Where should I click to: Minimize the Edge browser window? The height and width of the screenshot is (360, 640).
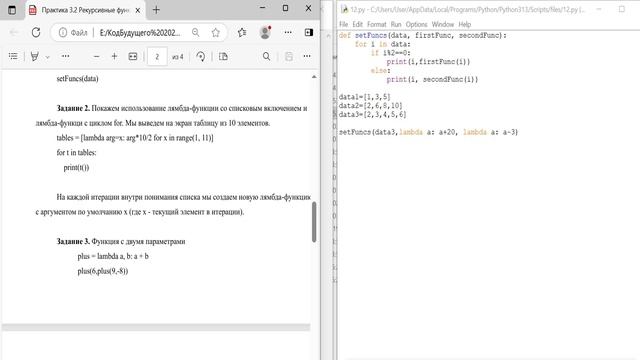(x=262, y=8)
